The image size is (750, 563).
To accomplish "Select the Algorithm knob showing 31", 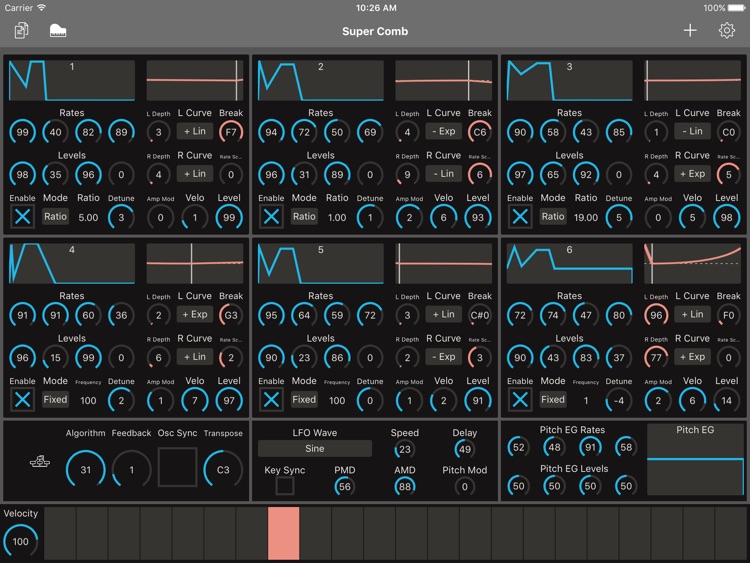I will tap(86, 469).
